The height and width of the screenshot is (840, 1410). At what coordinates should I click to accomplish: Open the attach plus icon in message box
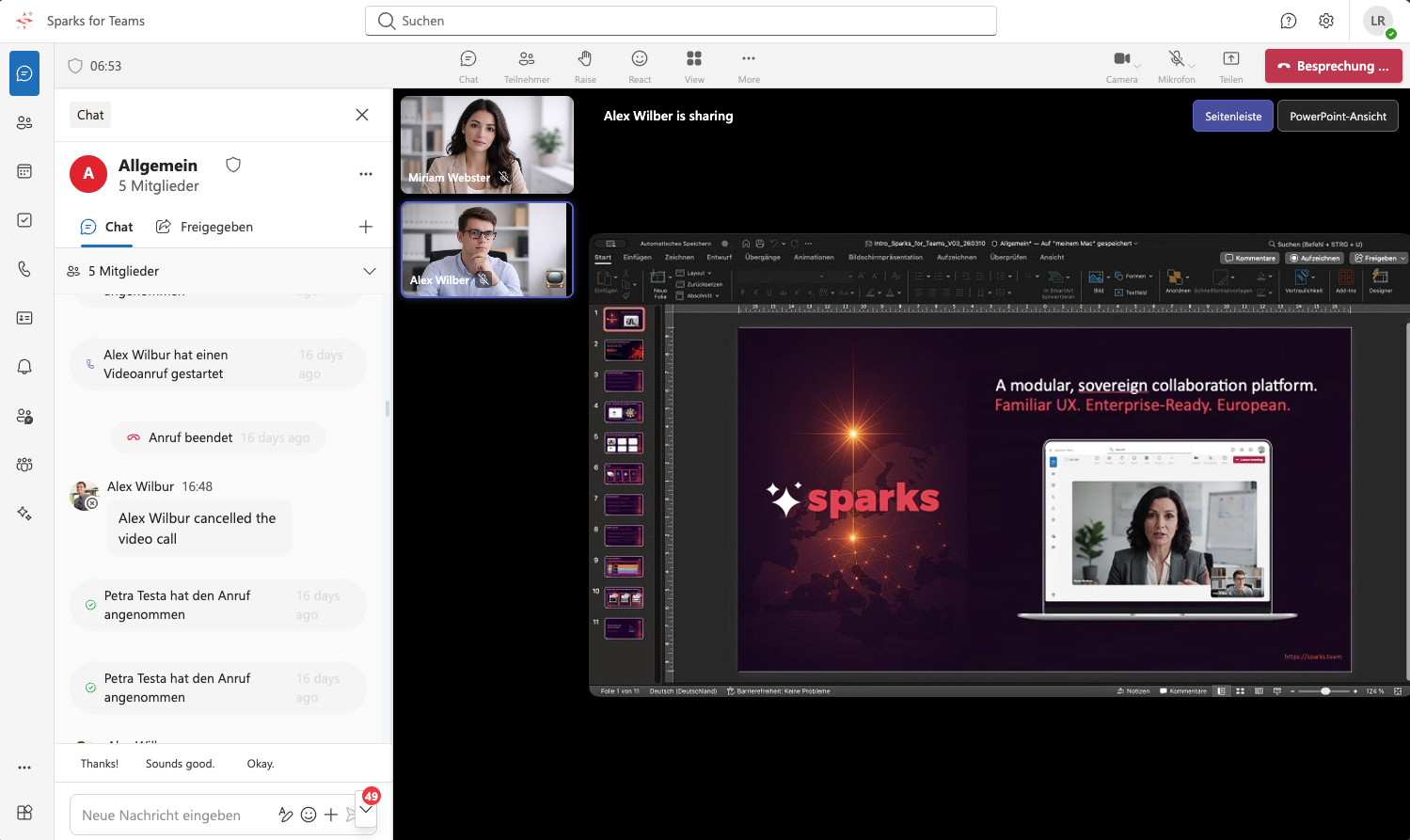(331, 815)
